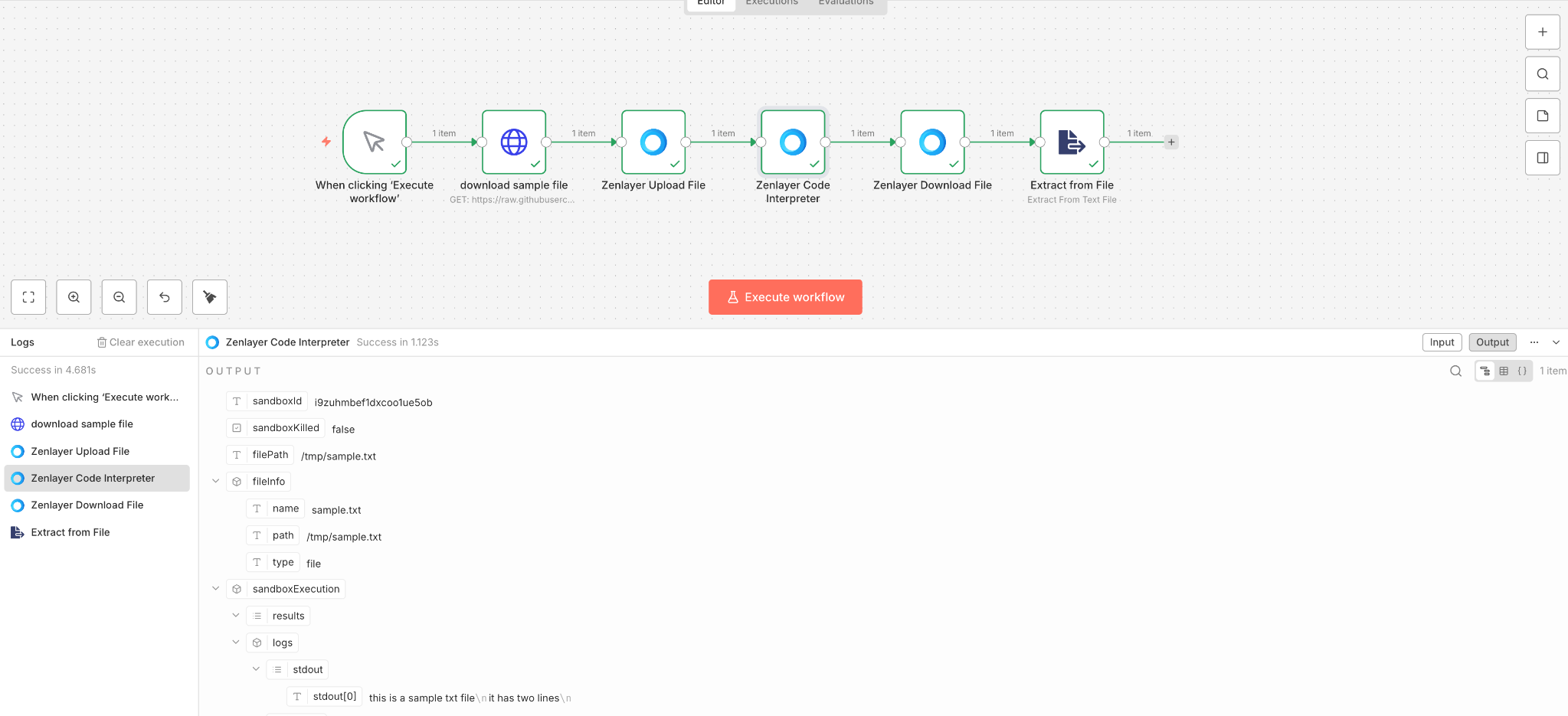This screenshot has height=716, width=1568.
Task: Select the Zenlayer Upload File node
Action: coord(653,142)
